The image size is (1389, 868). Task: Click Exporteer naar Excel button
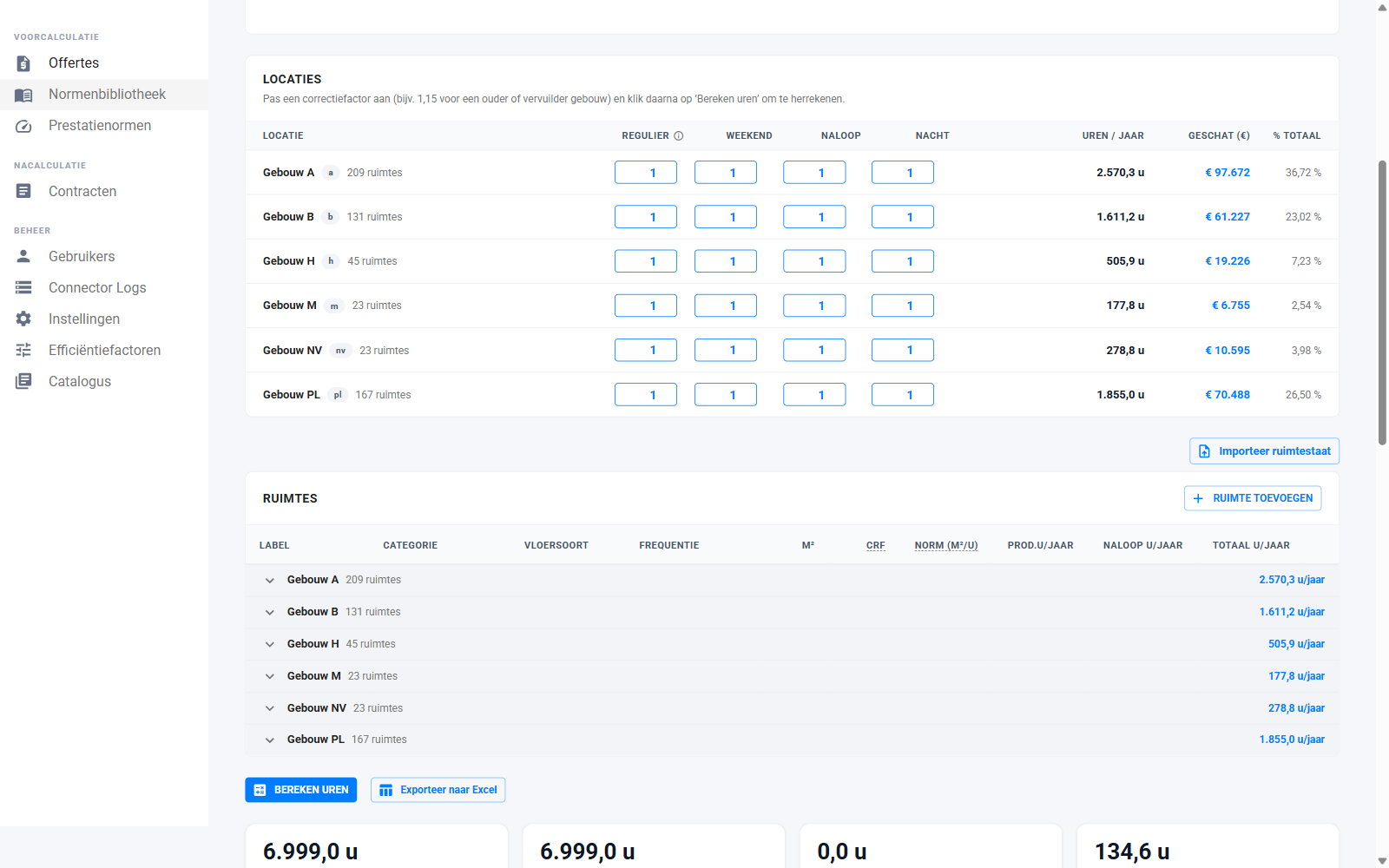coord(438,790)
